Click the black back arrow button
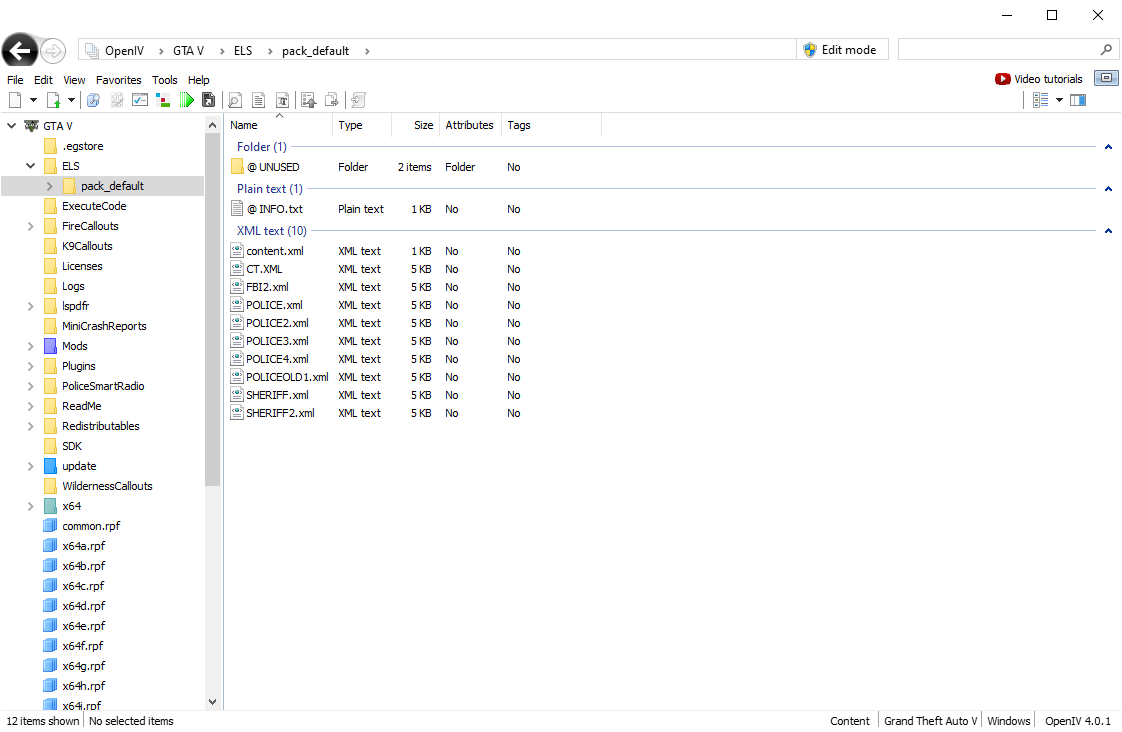 (x=20, y=51)
